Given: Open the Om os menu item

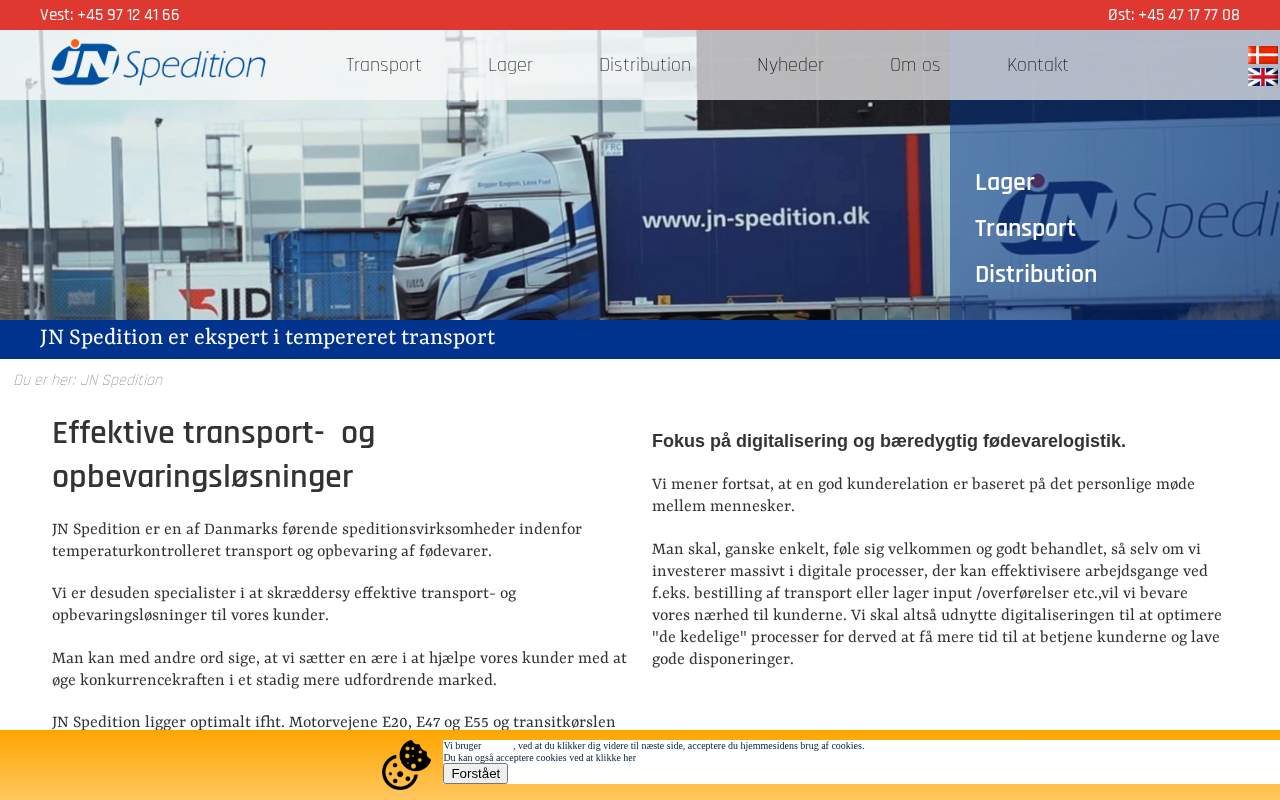Looking at the screenshot, I should (915, 65).
